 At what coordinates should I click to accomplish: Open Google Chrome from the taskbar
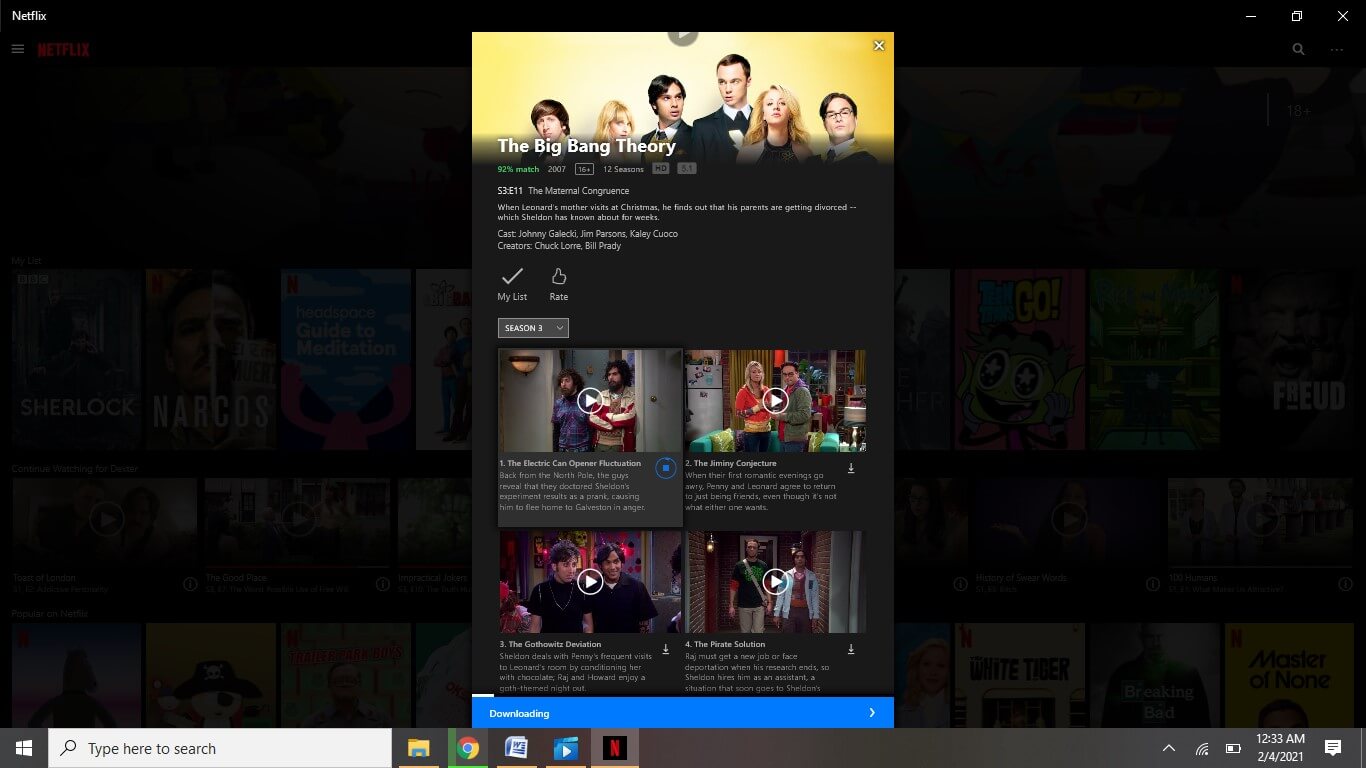coord(468,748)
